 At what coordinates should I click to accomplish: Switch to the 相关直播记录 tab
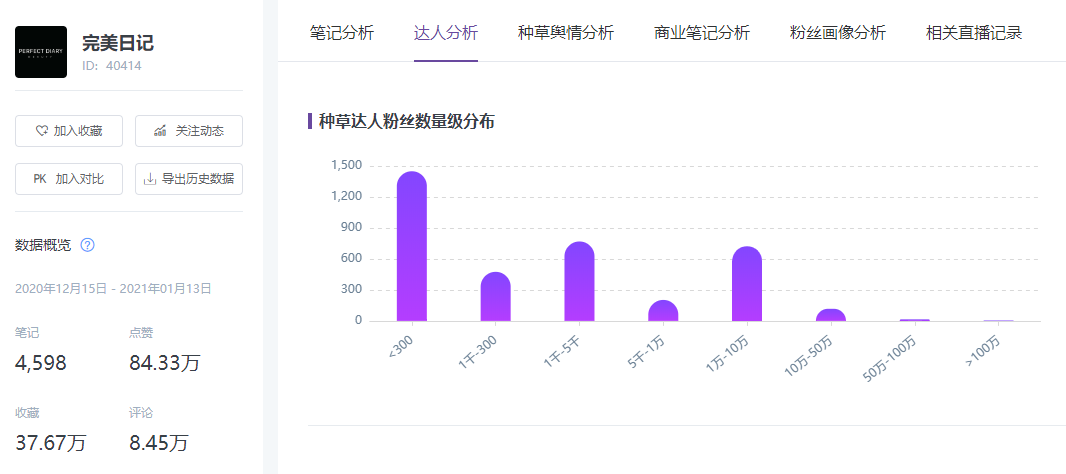coord(974,33)
